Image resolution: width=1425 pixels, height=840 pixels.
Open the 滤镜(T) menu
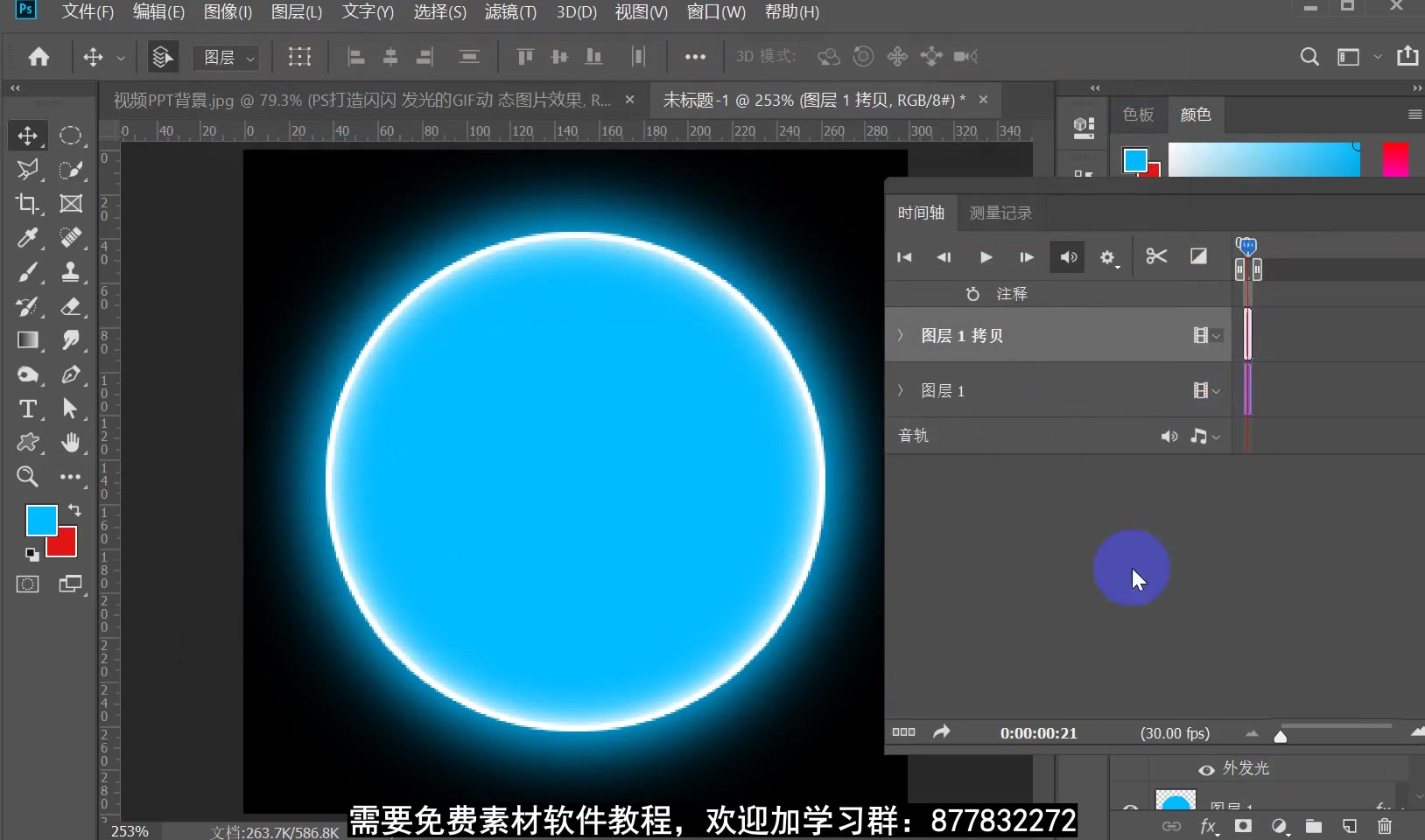pyautogui.click(x=510, y=12)
